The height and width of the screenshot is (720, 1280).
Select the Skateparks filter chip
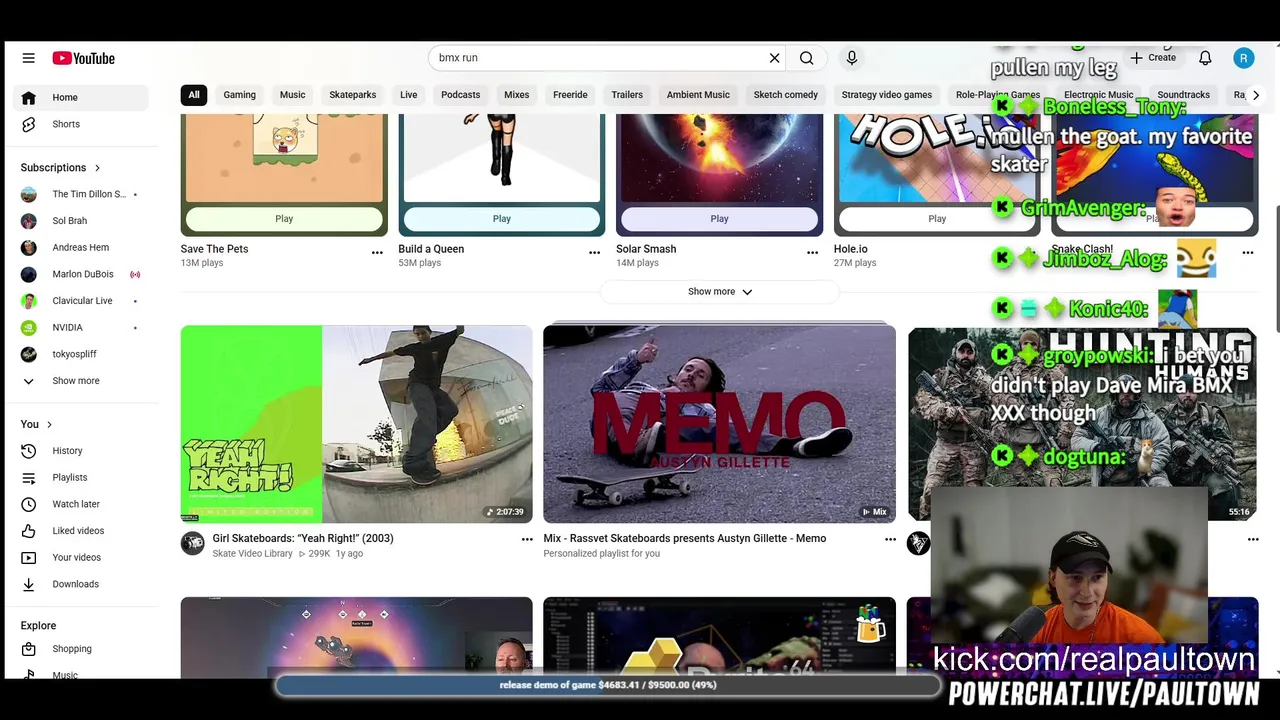point(353,95)
